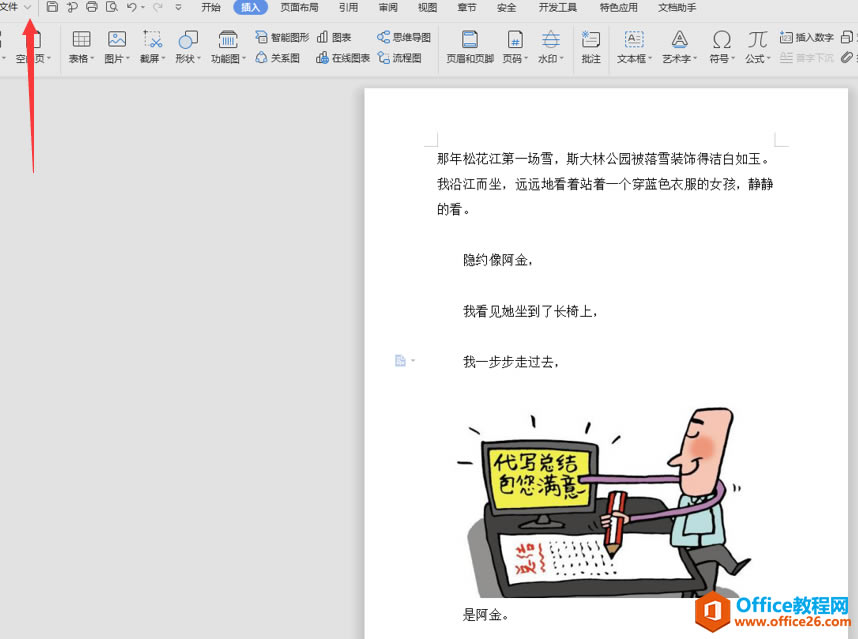
Task: Open the 页码 dropdown label
Action: [515, 59]
